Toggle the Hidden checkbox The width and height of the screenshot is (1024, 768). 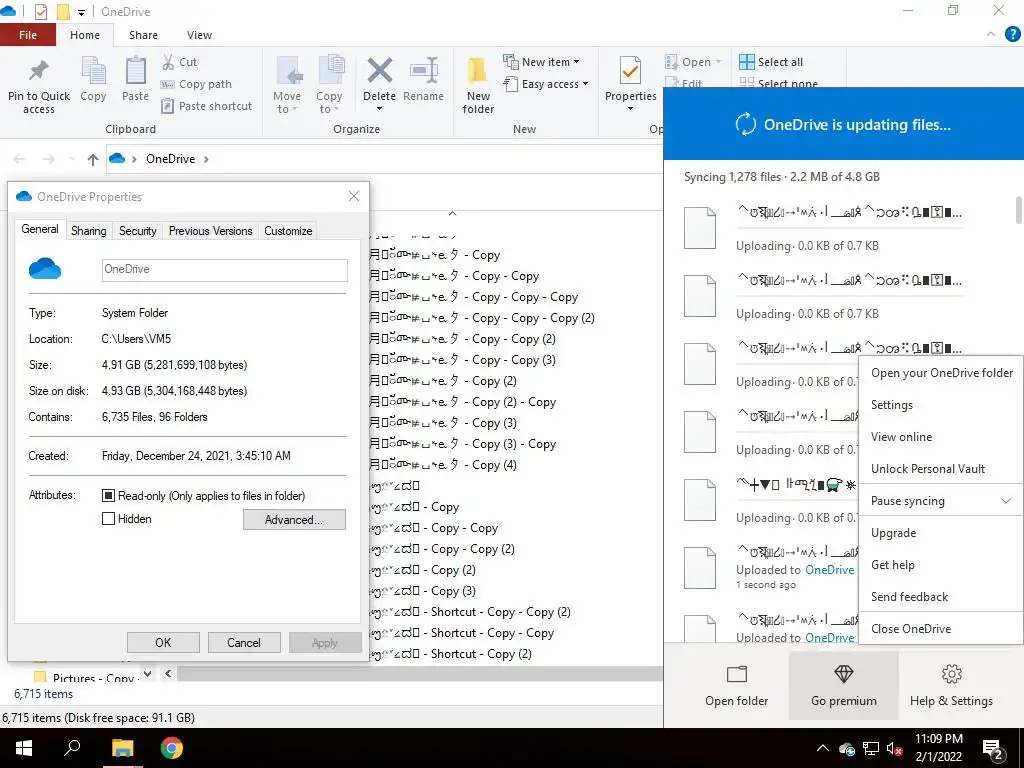click(x=108, y=519)
